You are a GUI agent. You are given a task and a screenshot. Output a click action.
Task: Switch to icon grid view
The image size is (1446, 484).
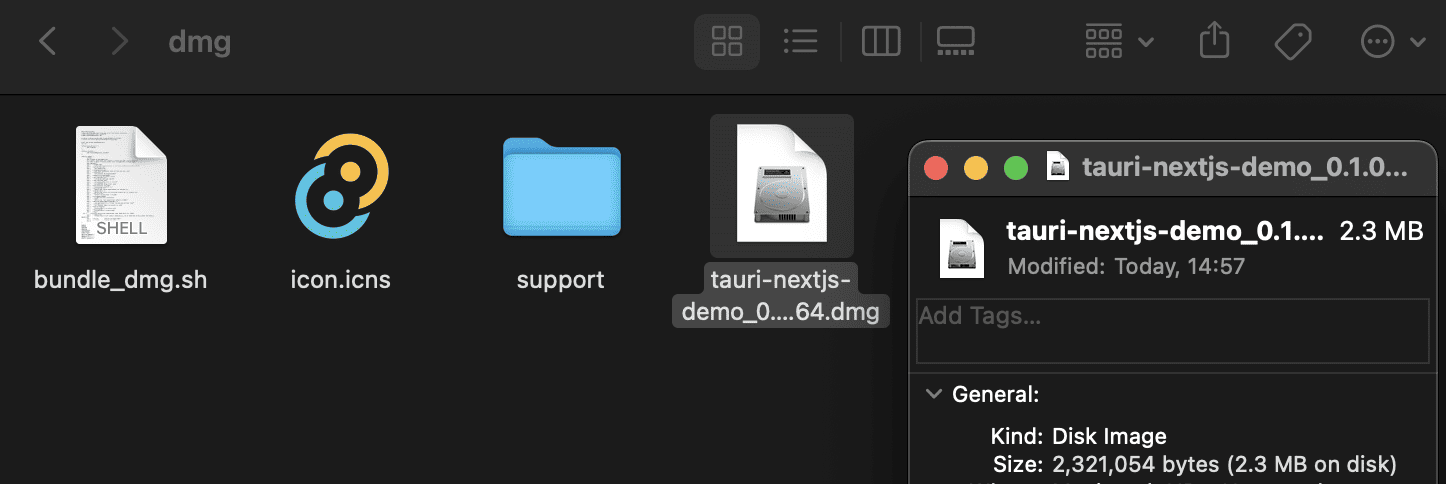(727, 42)
